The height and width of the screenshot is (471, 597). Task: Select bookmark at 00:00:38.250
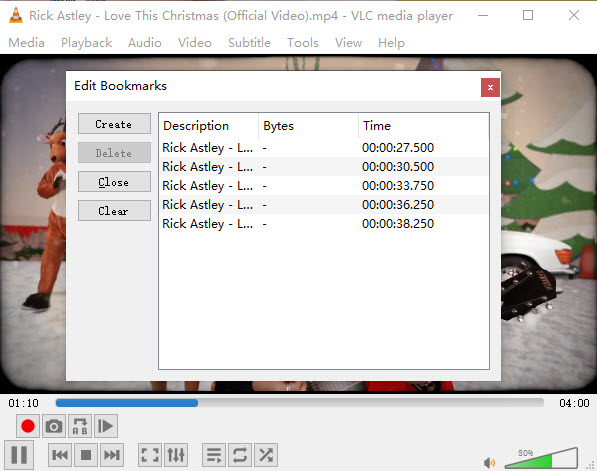click(x=324, y=224)
